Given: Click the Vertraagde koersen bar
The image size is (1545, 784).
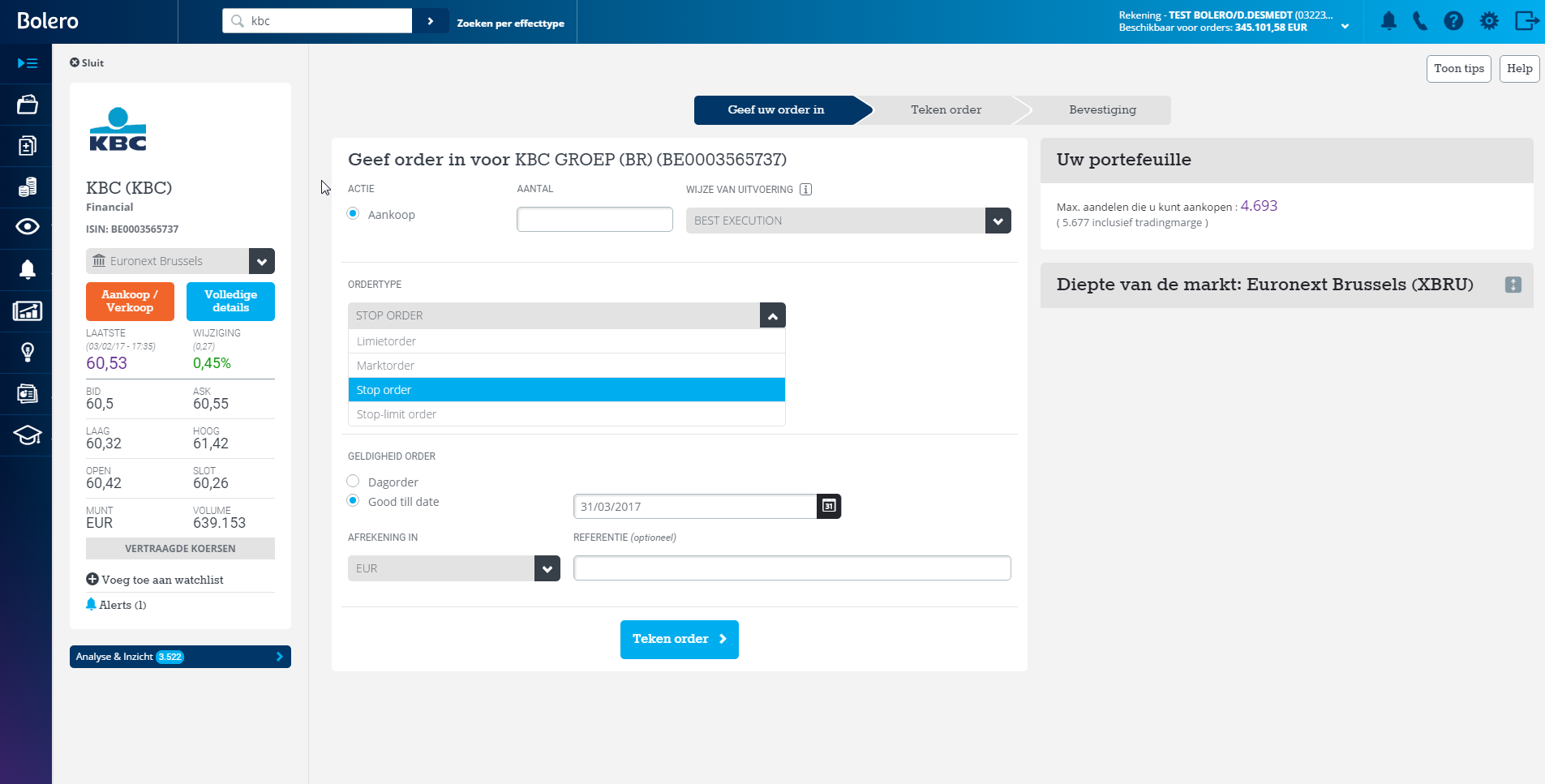Looking at the screenshot, I should click(x=180, y=549).
